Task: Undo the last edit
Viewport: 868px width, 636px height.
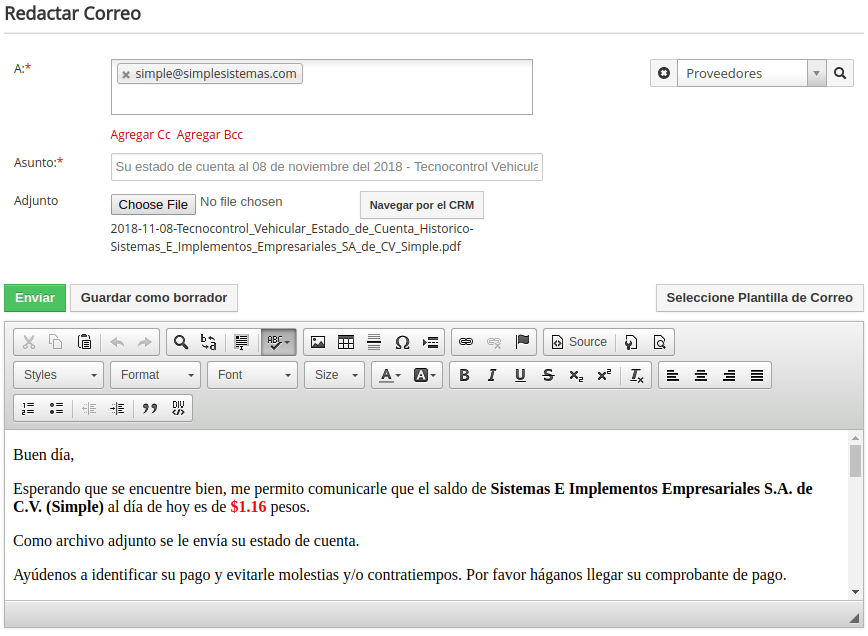Action: point(117,342)
